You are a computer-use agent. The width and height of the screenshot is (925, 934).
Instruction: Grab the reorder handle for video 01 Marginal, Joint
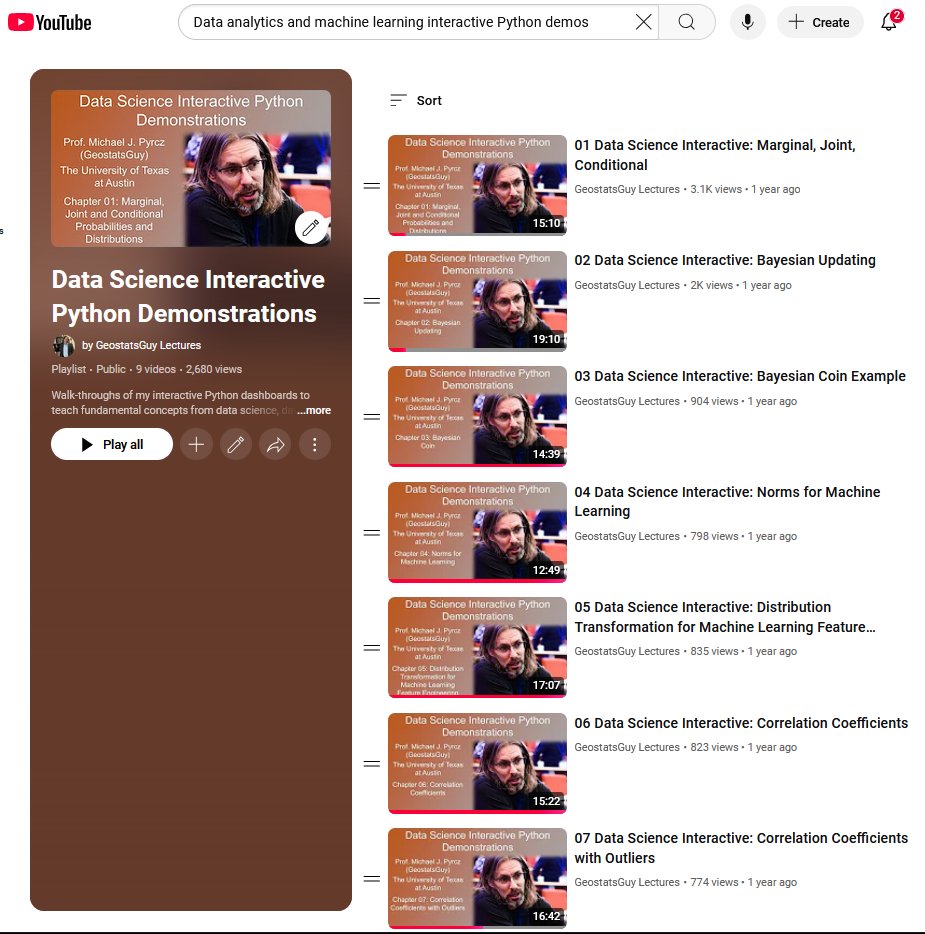pos(372,186)
